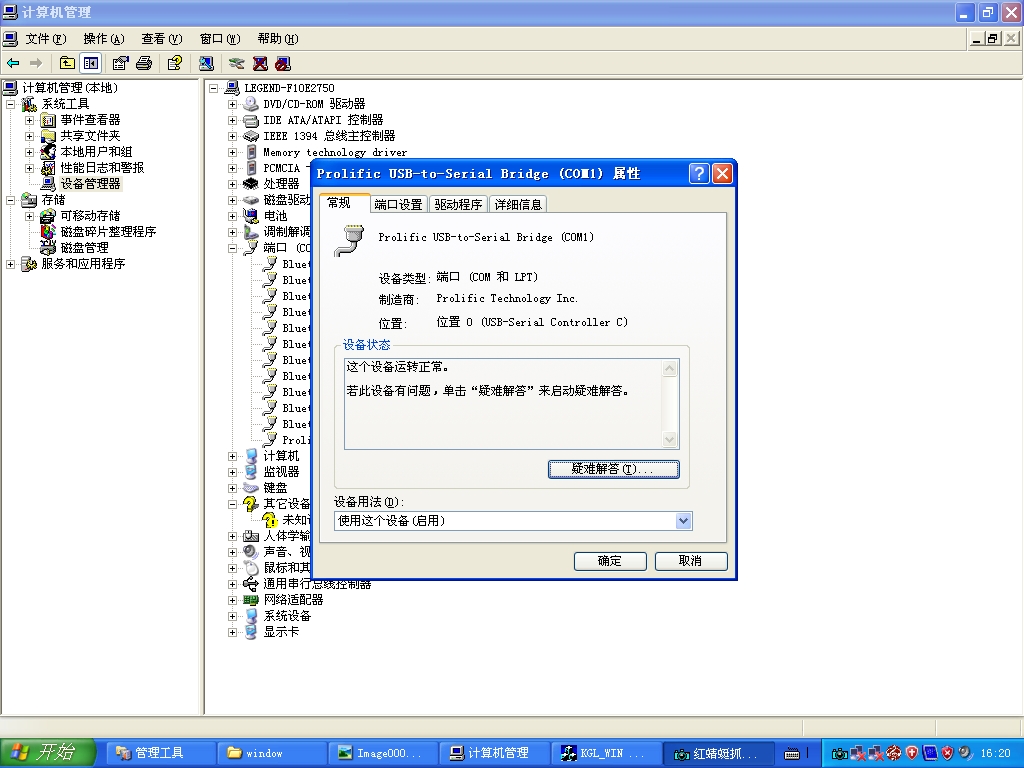Switch to the 端口设置 tab
1024x768 pixels.
tap(398, 204)
